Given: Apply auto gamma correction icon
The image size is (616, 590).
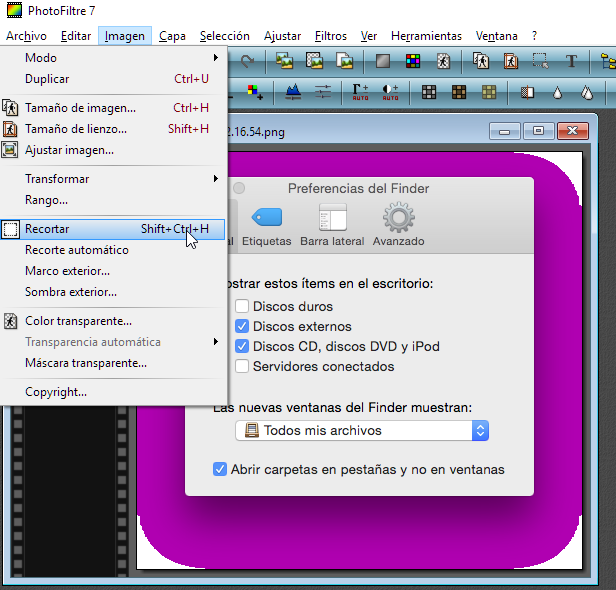Looking at the screenshot, I should tap(360, 92).
